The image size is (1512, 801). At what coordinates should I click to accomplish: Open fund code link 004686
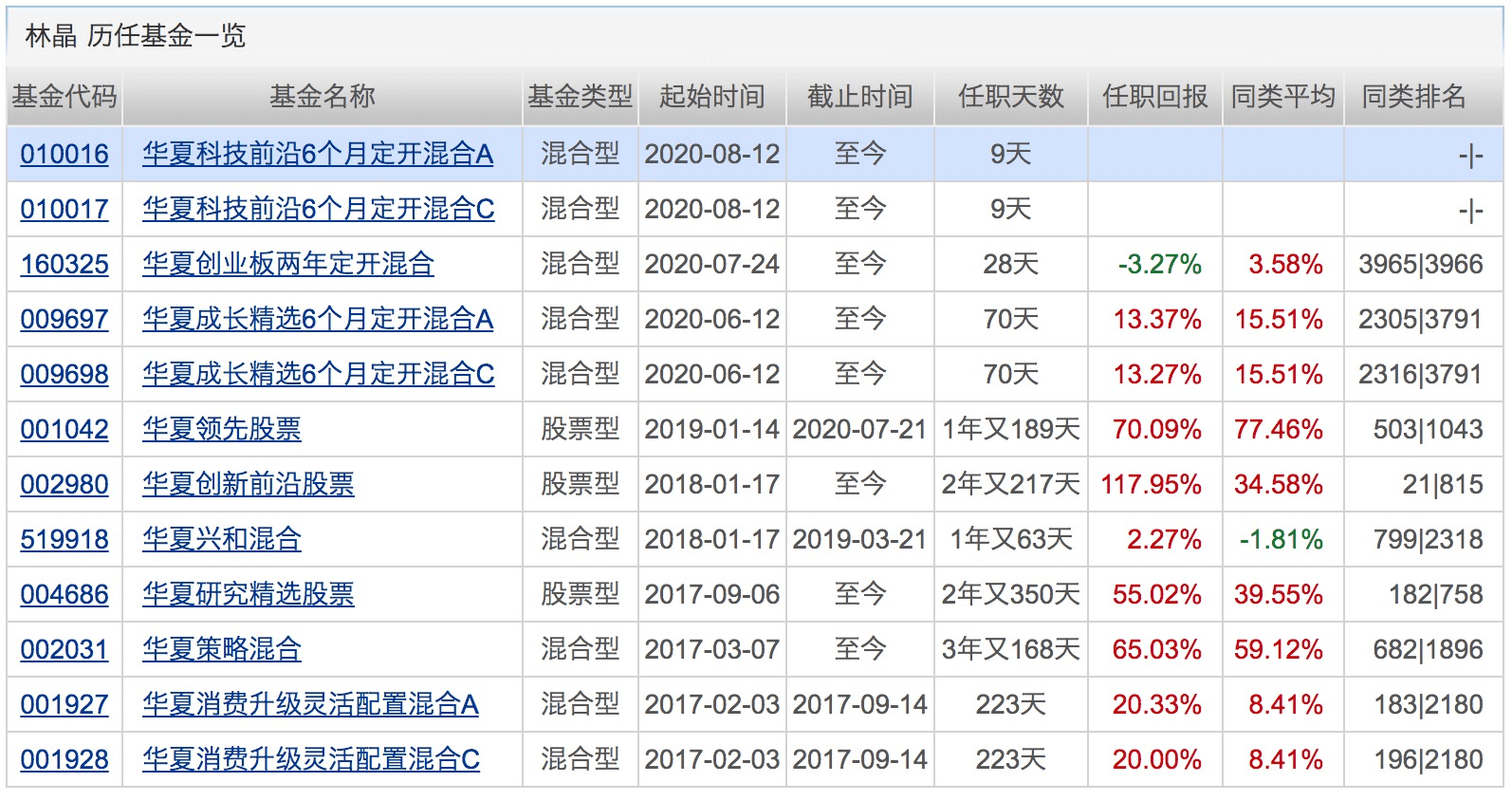pyautogui.click(x=65, y=594)
